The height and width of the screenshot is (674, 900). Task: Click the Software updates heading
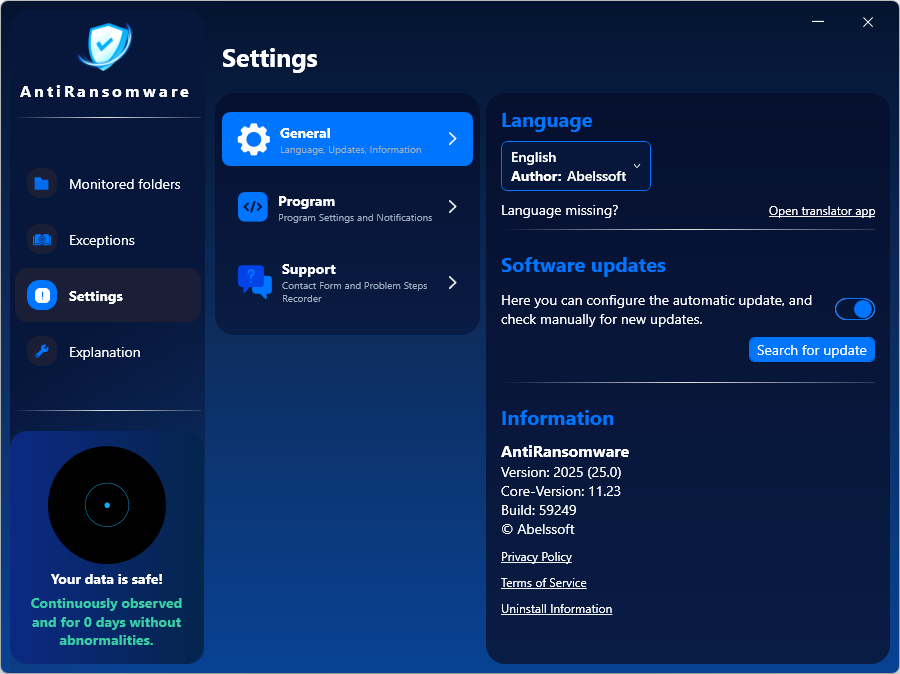[x=583, y=265]
